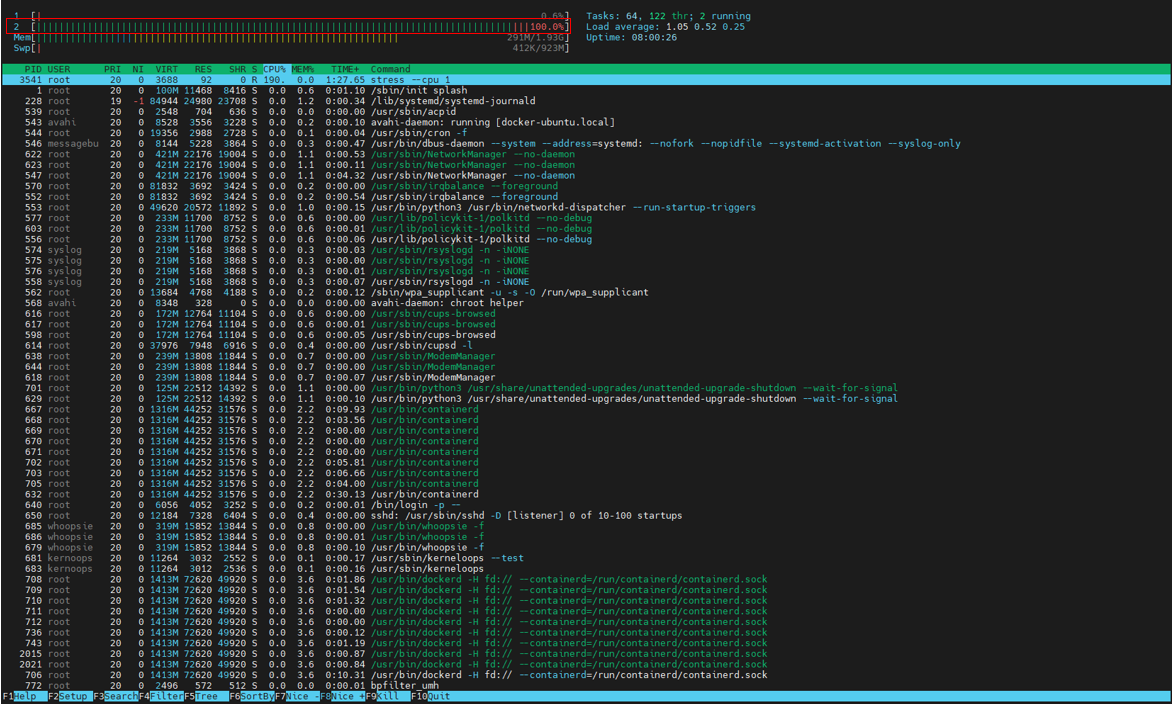Click the highlighted CPU% column header

point(274,69)
